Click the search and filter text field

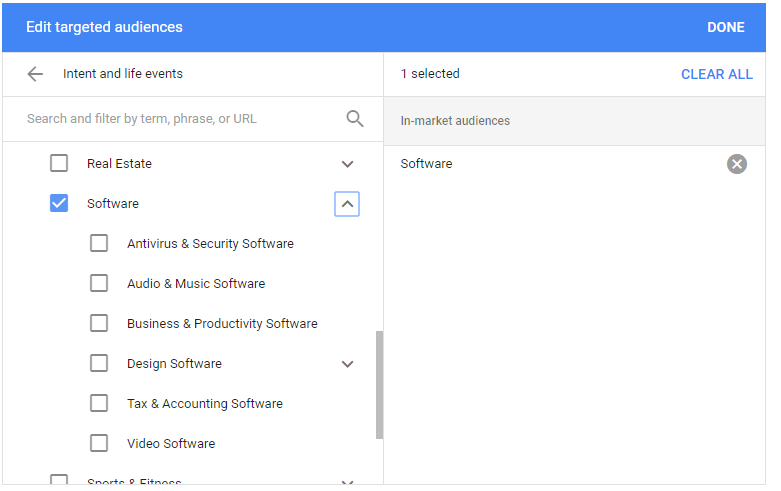click(x=184, y=119)
